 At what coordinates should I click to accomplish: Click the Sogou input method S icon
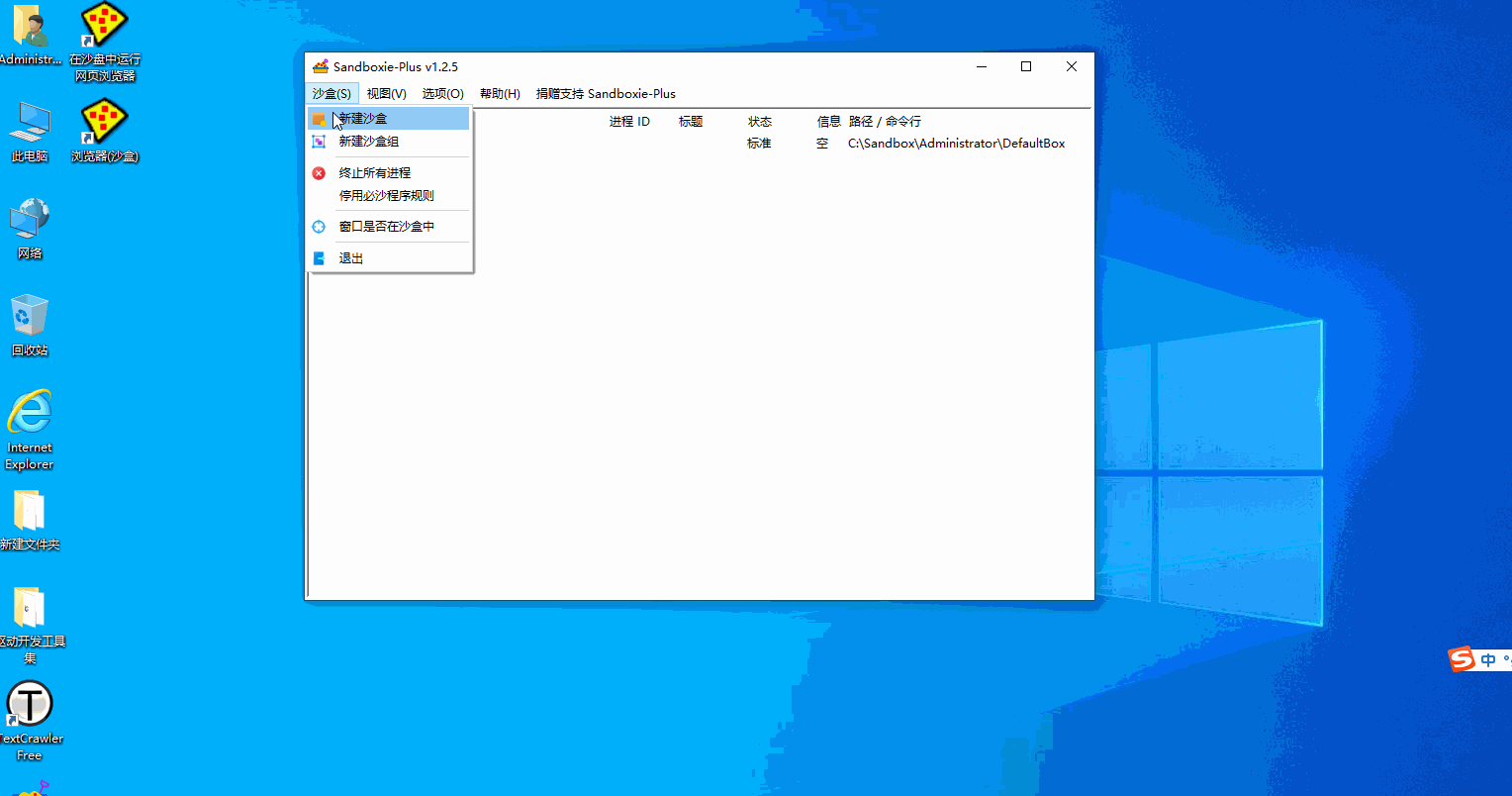(x=1463, y=659)
